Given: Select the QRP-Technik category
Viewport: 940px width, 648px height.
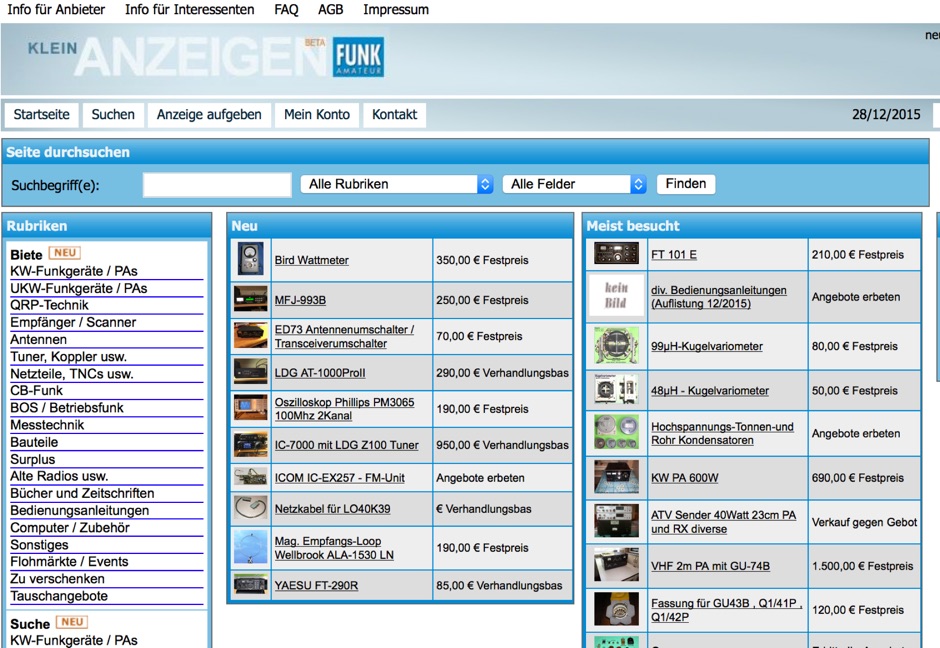Looking at the screenshot, I should click(x=49, y=305).
